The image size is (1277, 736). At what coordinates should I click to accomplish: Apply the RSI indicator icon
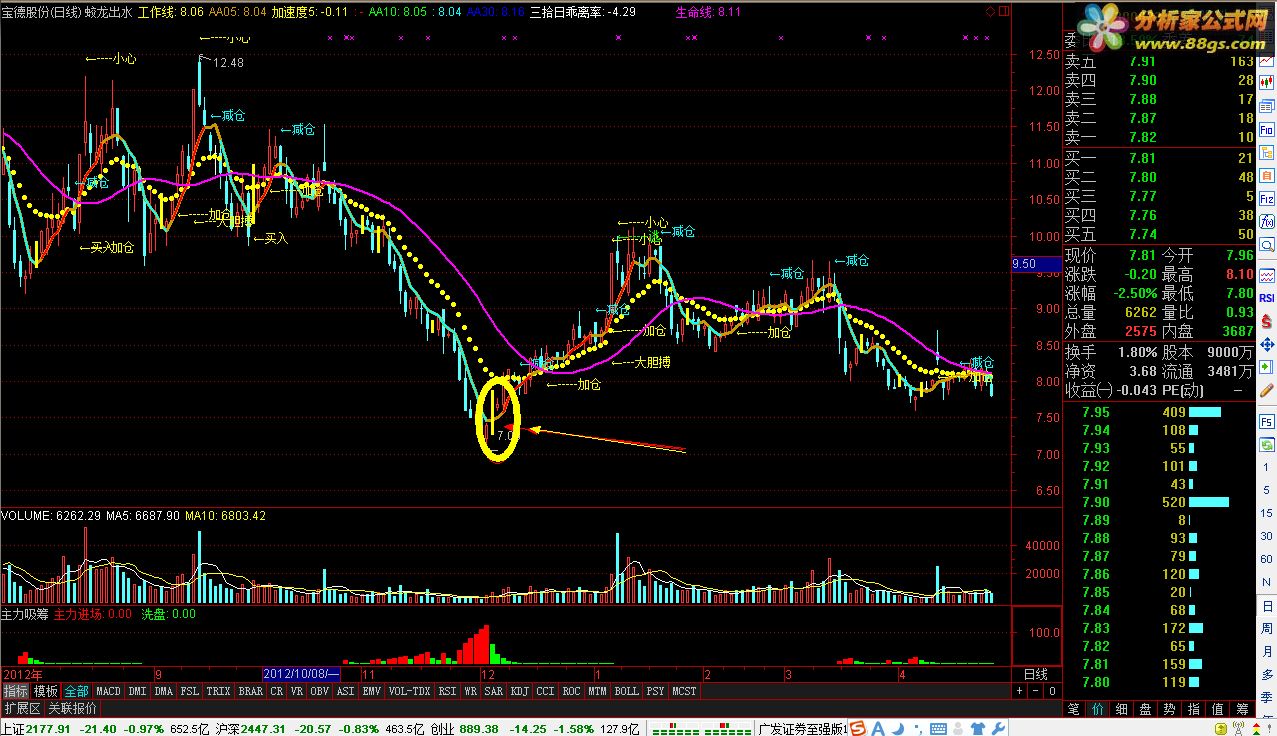pyautogui.click(x=1266, y=298)
